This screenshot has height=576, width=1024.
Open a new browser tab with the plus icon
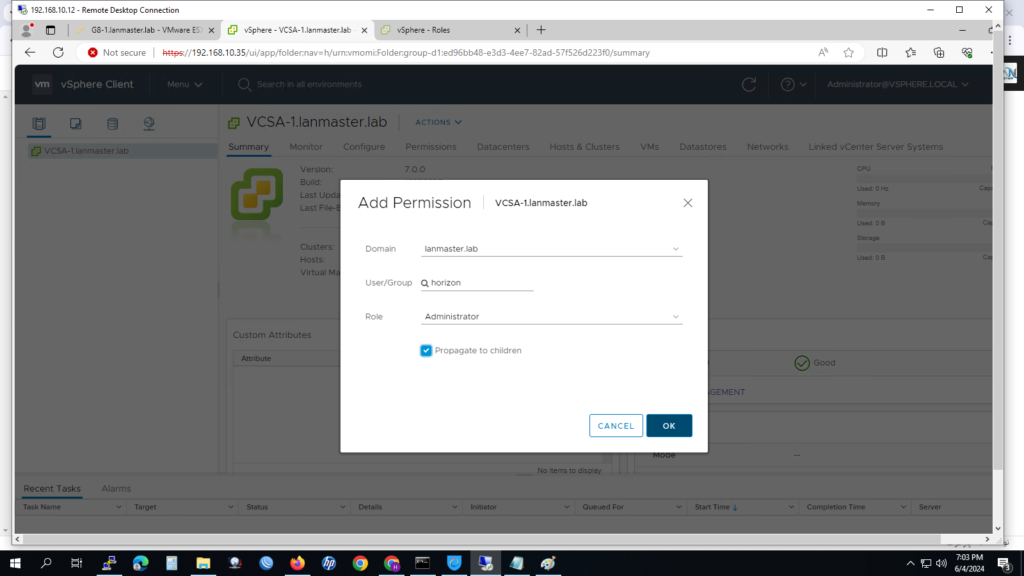coord(541,30)
